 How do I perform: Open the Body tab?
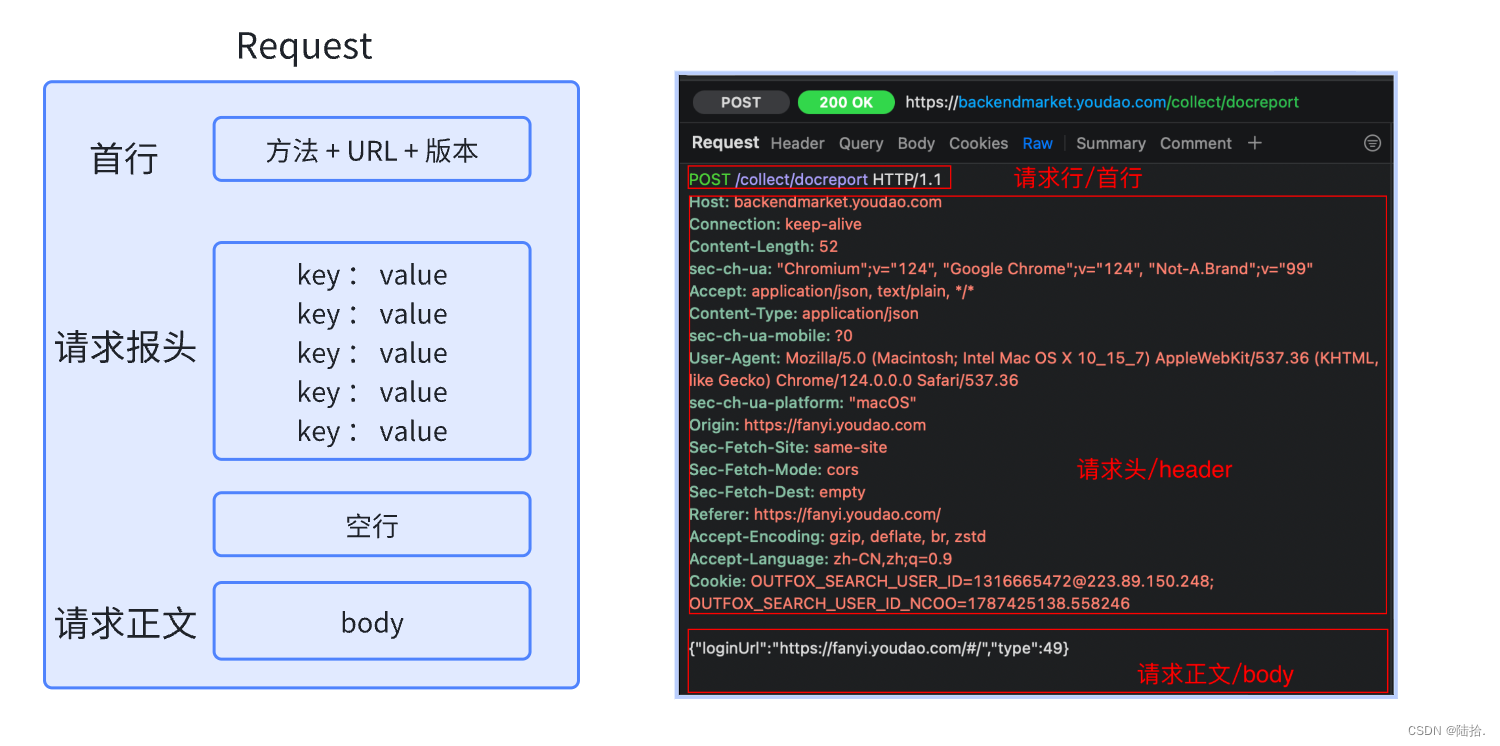tap(916, 143)
